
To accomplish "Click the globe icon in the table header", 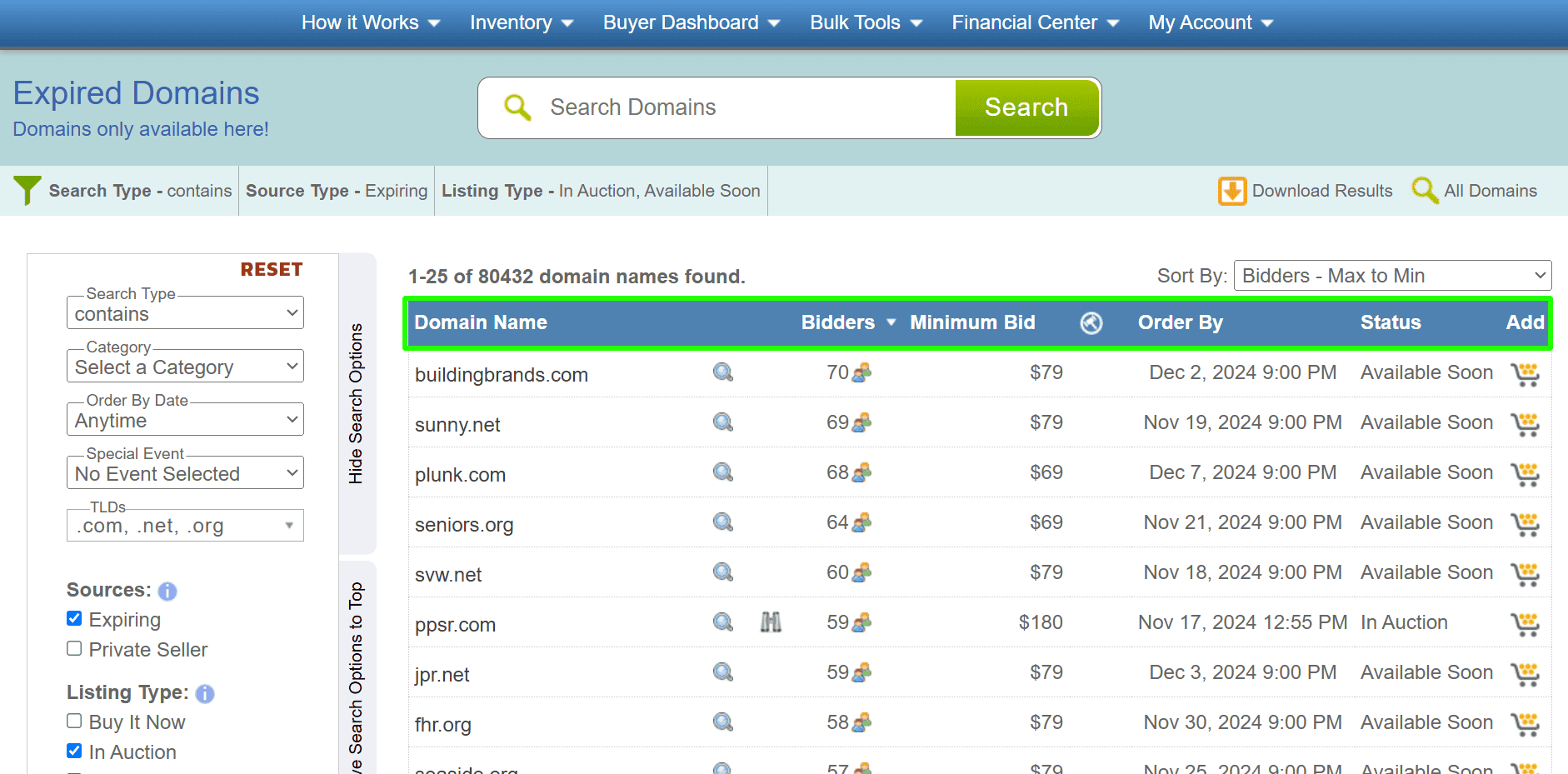I will [1091, 322].
